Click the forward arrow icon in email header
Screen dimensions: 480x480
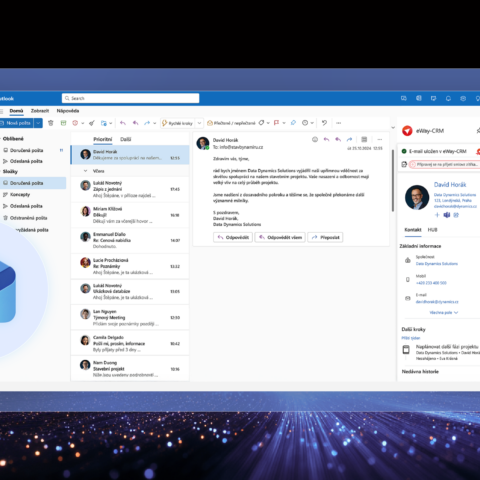tap(349, 139)
